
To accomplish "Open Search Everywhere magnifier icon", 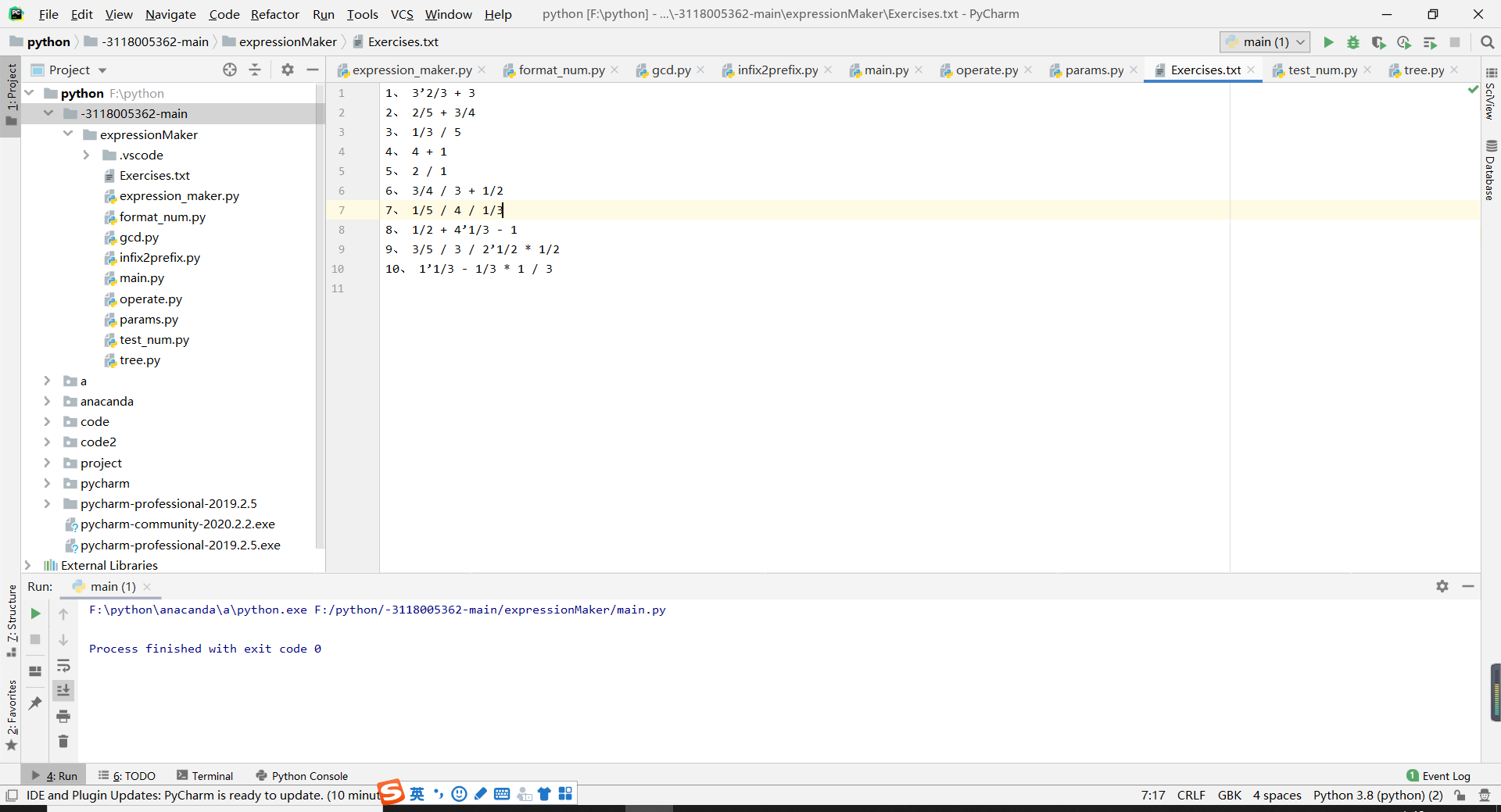I will tap(1487, 42).
